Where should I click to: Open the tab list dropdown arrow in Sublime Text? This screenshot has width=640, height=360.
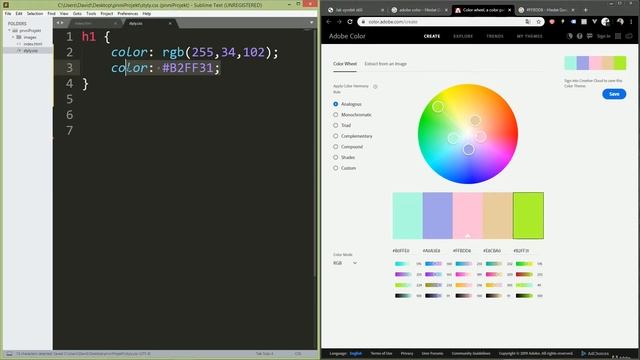311,23
